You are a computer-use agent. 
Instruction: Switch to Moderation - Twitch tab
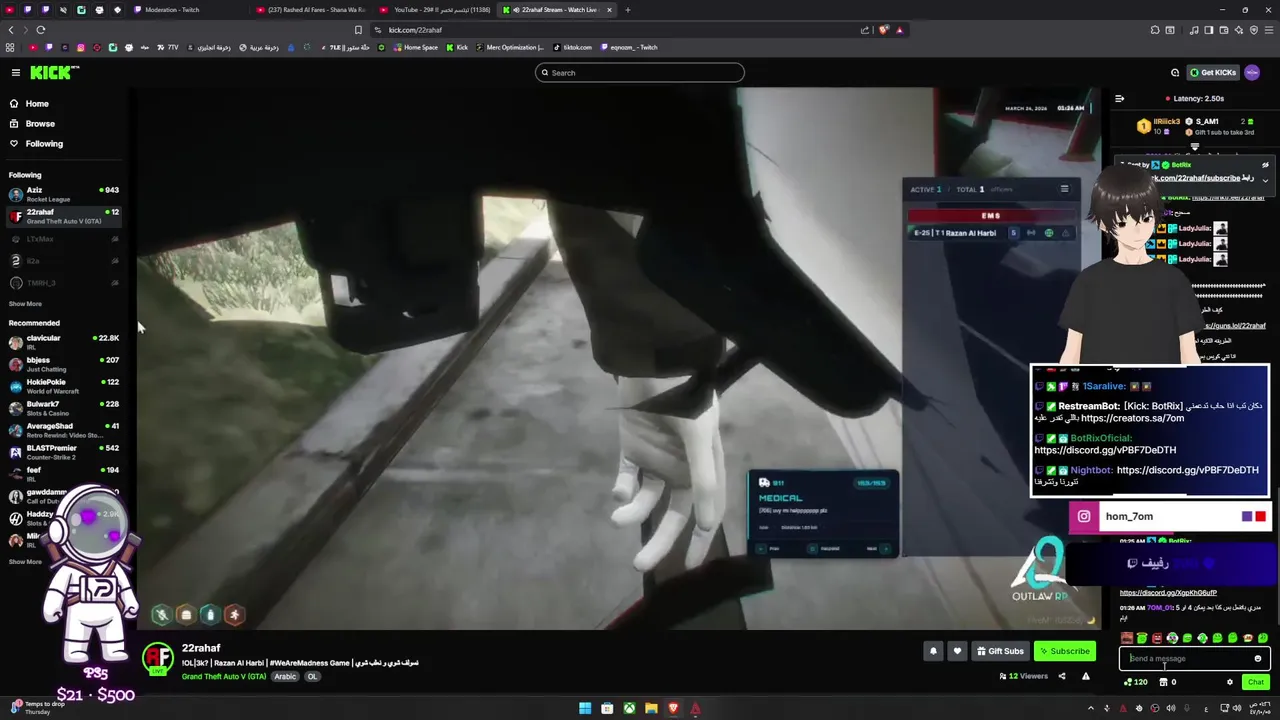172,10
